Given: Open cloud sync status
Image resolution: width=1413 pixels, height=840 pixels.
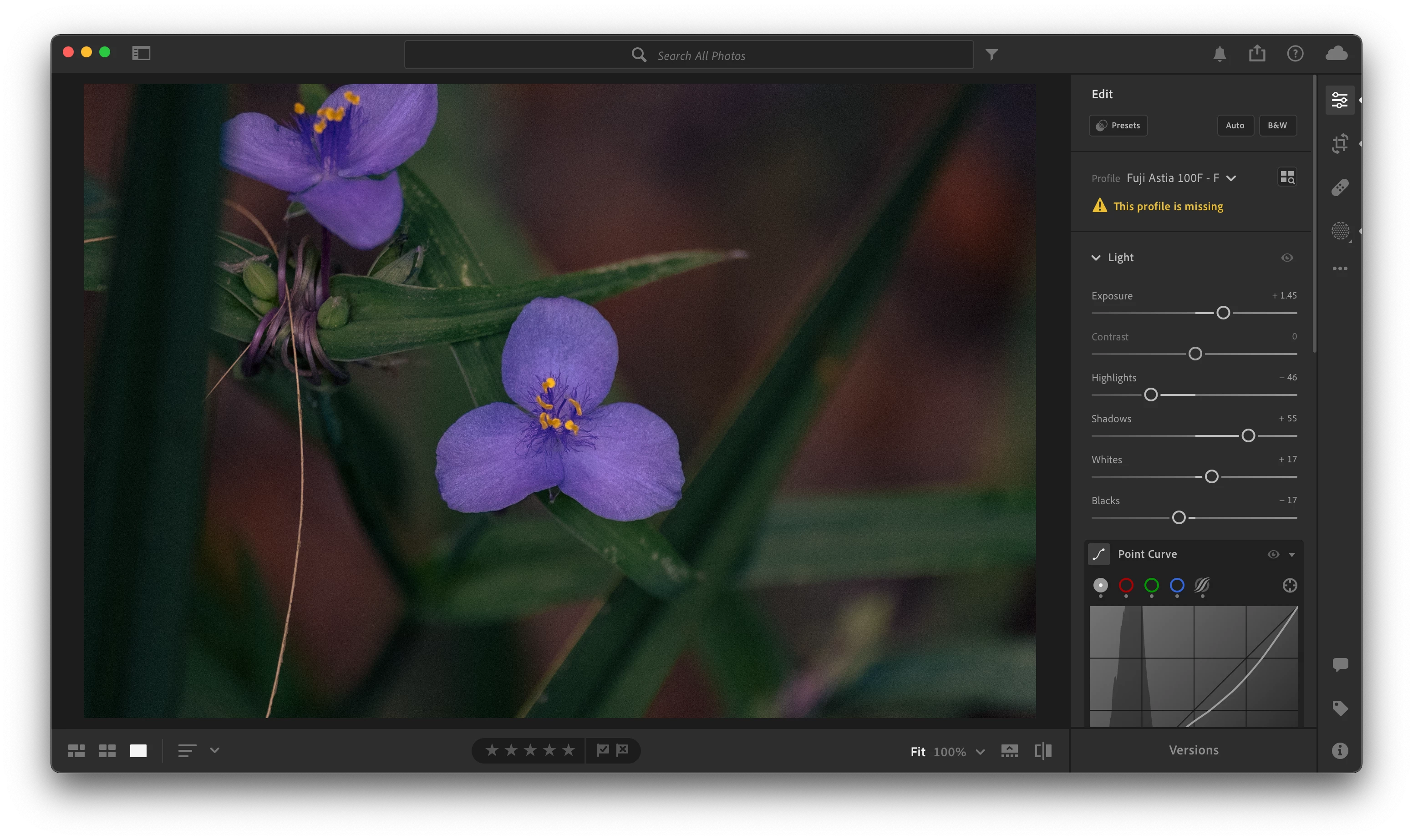Looking at the screenshot, I should 1336,54.
